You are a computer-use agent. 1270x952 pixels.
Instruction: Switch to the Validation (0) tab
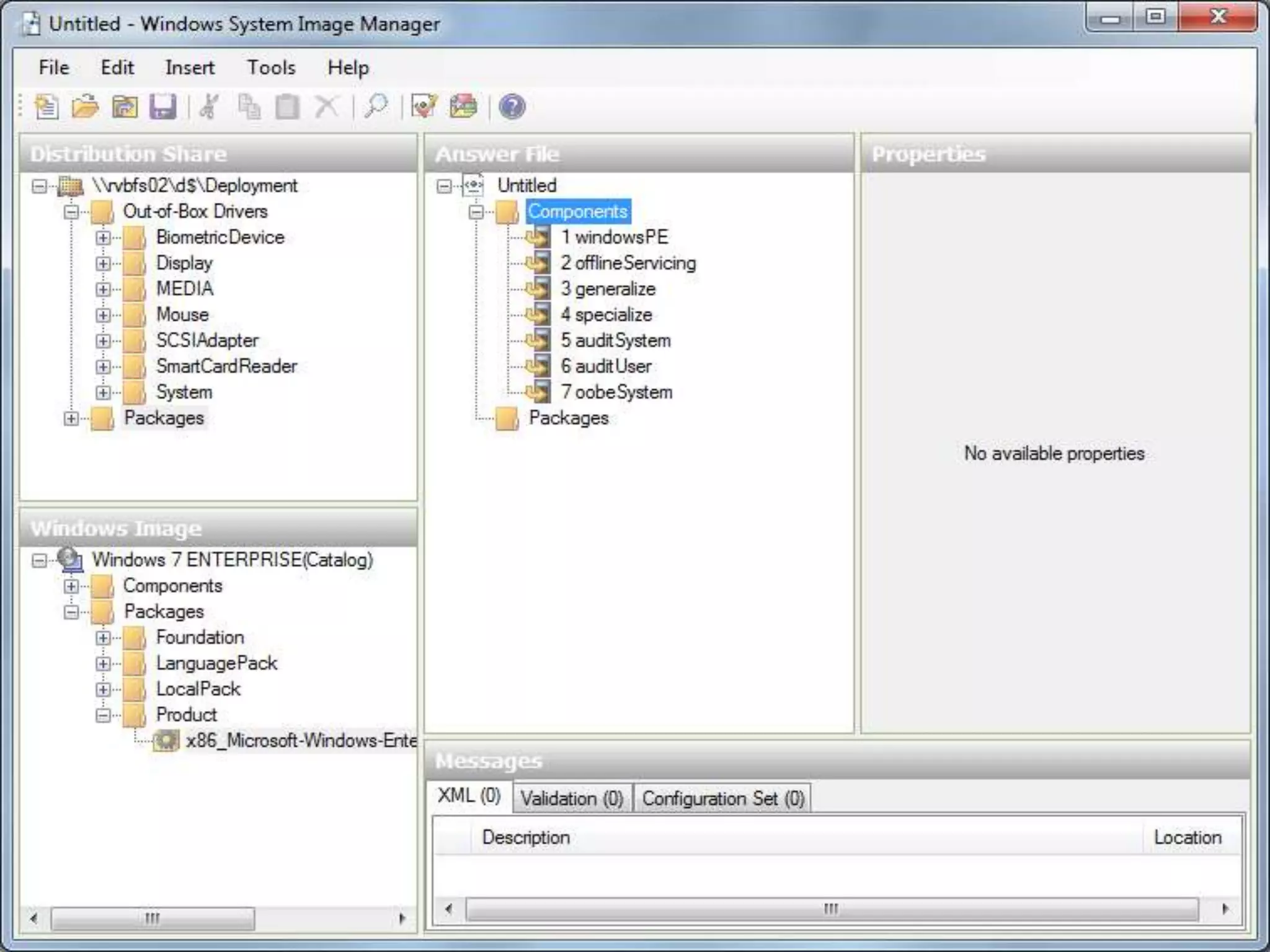(x=572, y=798)
